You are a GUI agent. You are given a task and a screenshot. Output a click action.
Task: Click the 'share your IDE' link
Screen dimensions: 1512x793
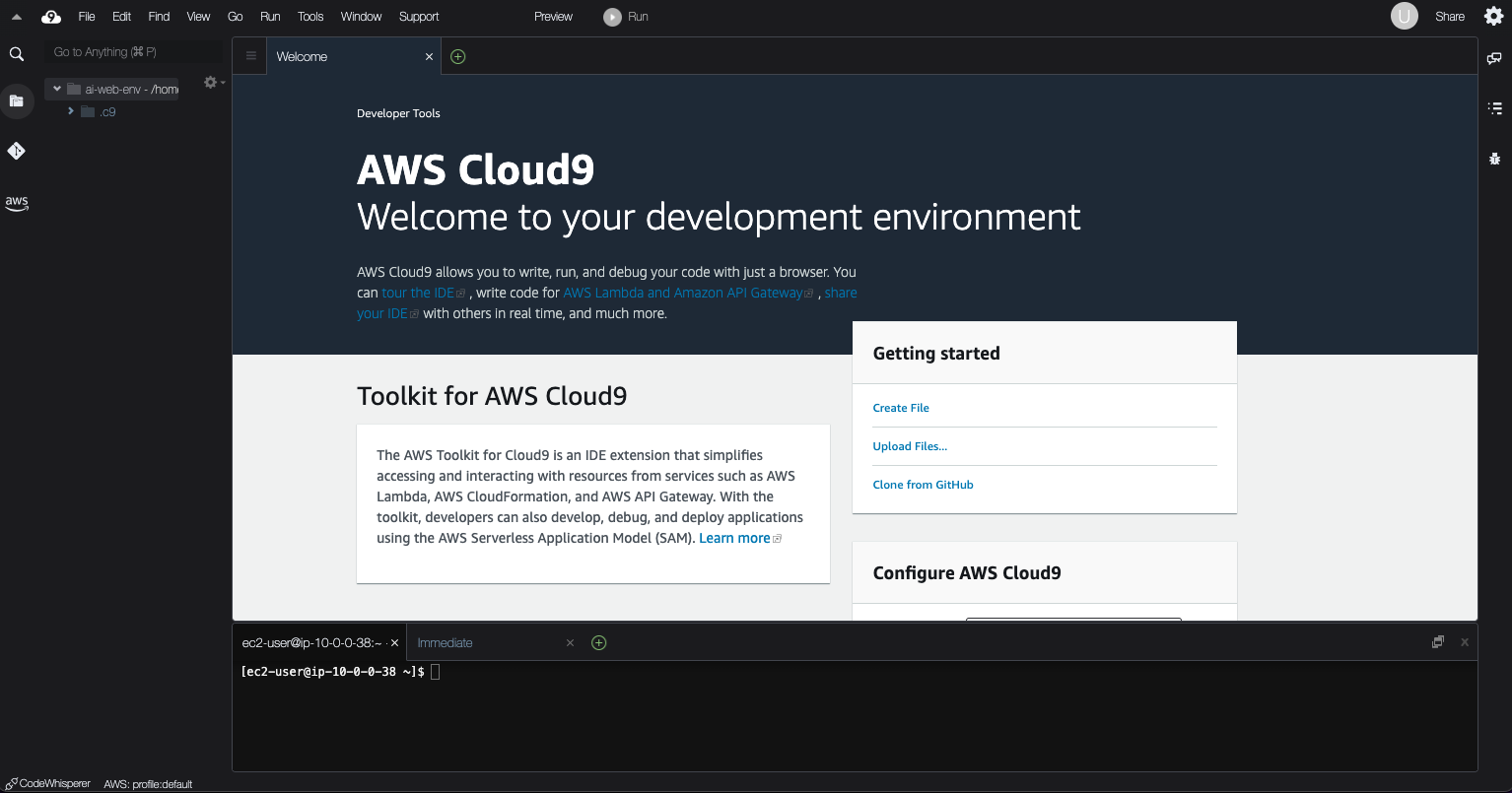click(x=606, y=303)
